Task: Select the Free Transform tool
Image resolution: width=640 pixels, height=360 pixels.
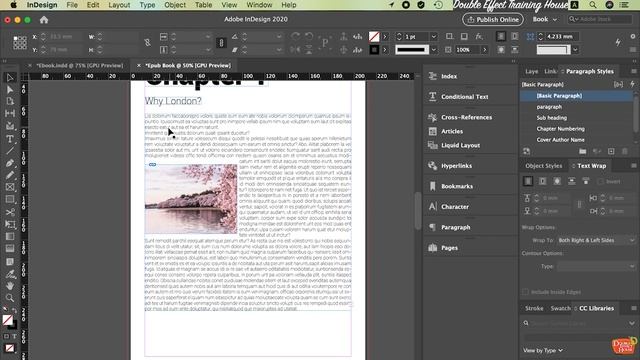Action: click(10, 224)
